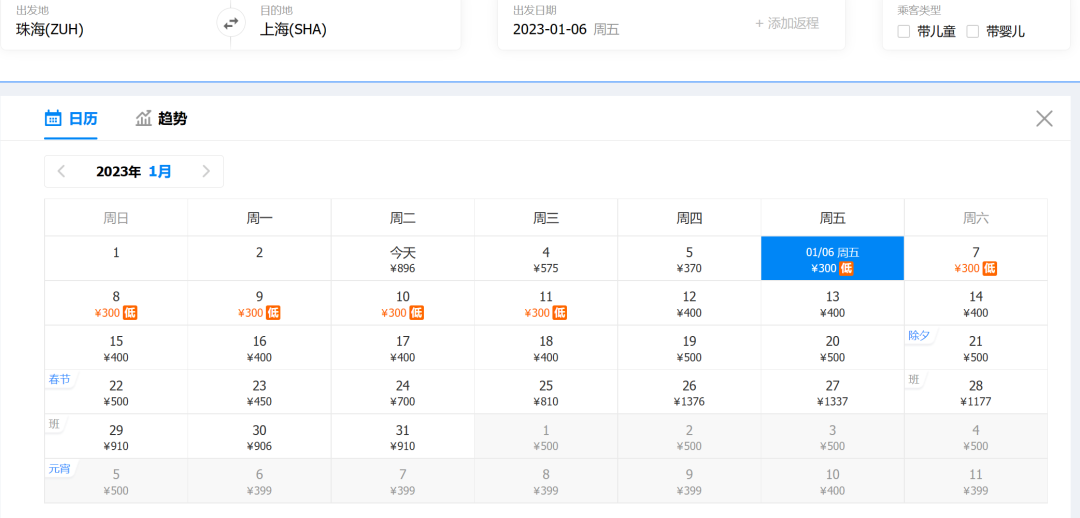Select January 27 priced ¥1337

tap(832, 392)
